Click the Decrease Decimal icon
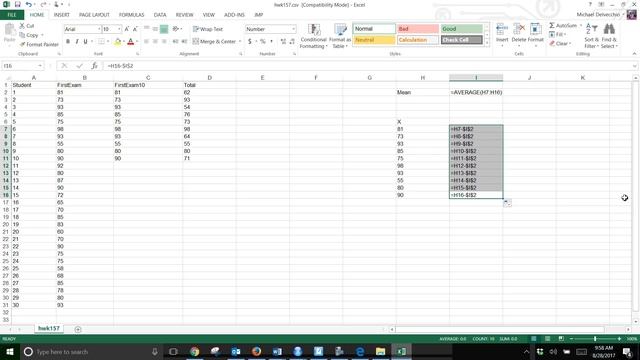The image size is (640, 360). click(292, 41)
